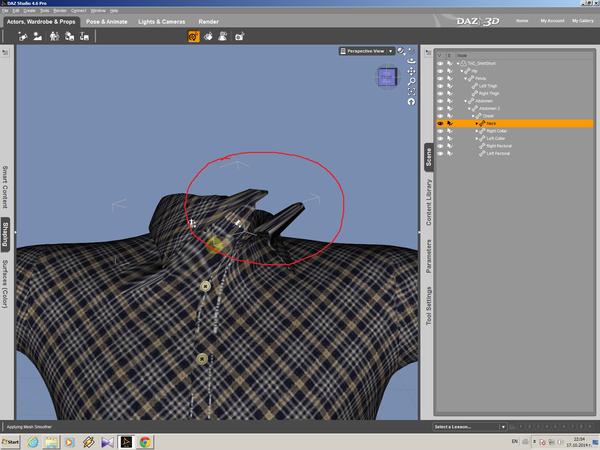Viewport: 600px width, 450px height.
Task: Click the first toolbar icon with the spotlight
Action: [x=23, y=37]
